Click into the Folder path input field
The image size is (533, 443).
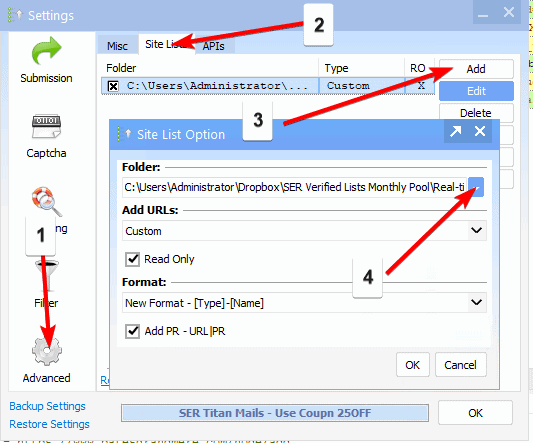(x=295, y=187)
